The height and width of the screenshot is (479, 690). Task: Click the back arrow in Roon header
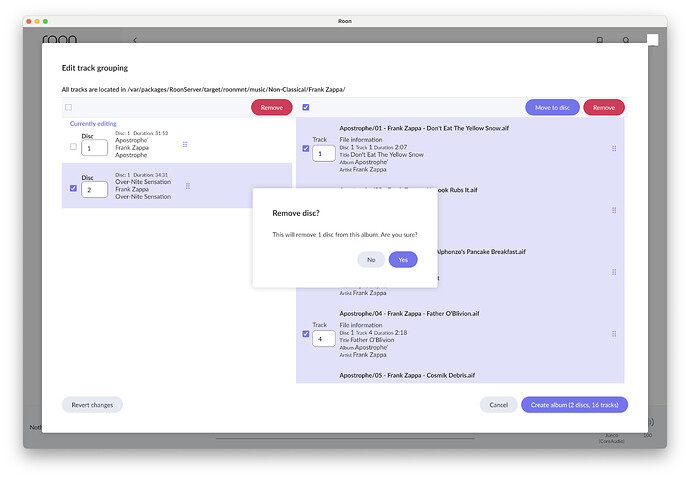[135, 41]
